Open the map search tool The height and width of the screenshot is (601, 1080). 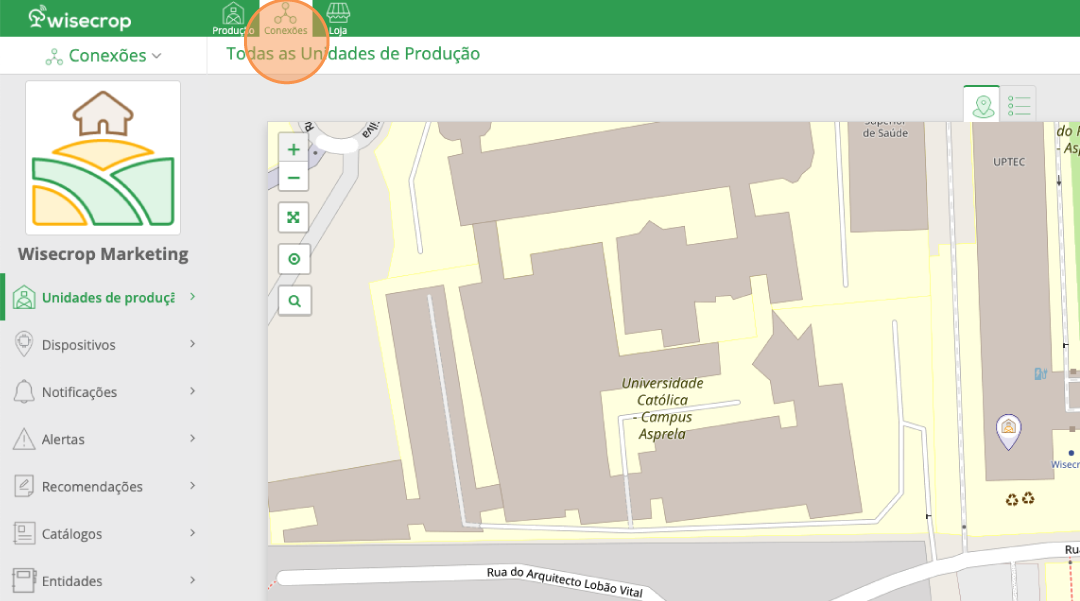(294, 300)
